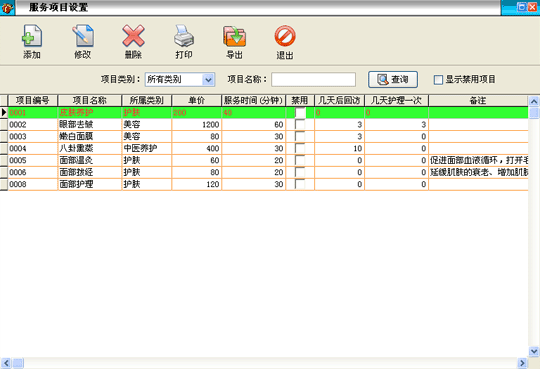Toggle 禁用 checkbox for row 0001
Screen dimensions: 540x369
(300, 112)
